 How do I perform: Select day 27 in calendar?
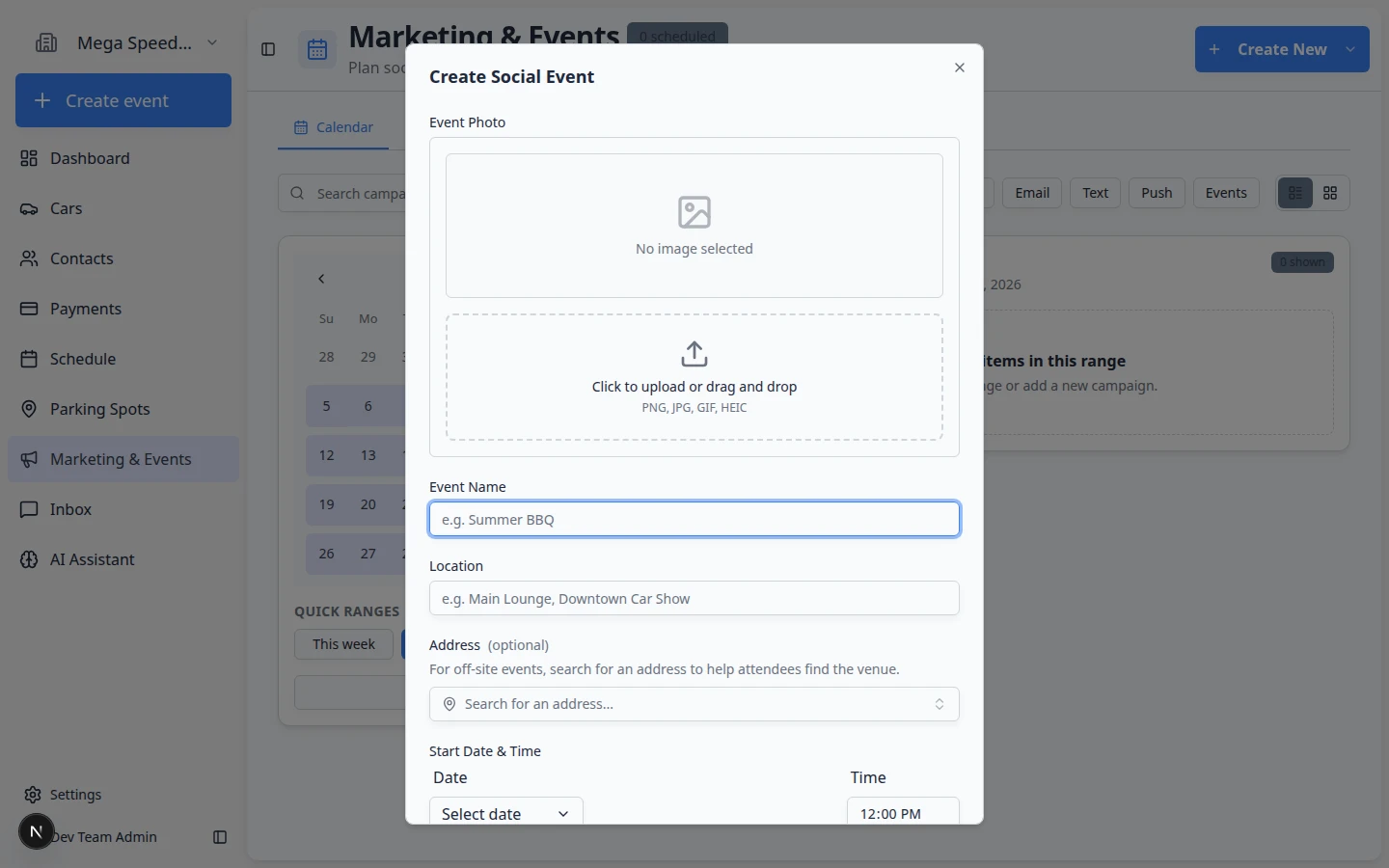pyautogui.click(x=368, y=554)
